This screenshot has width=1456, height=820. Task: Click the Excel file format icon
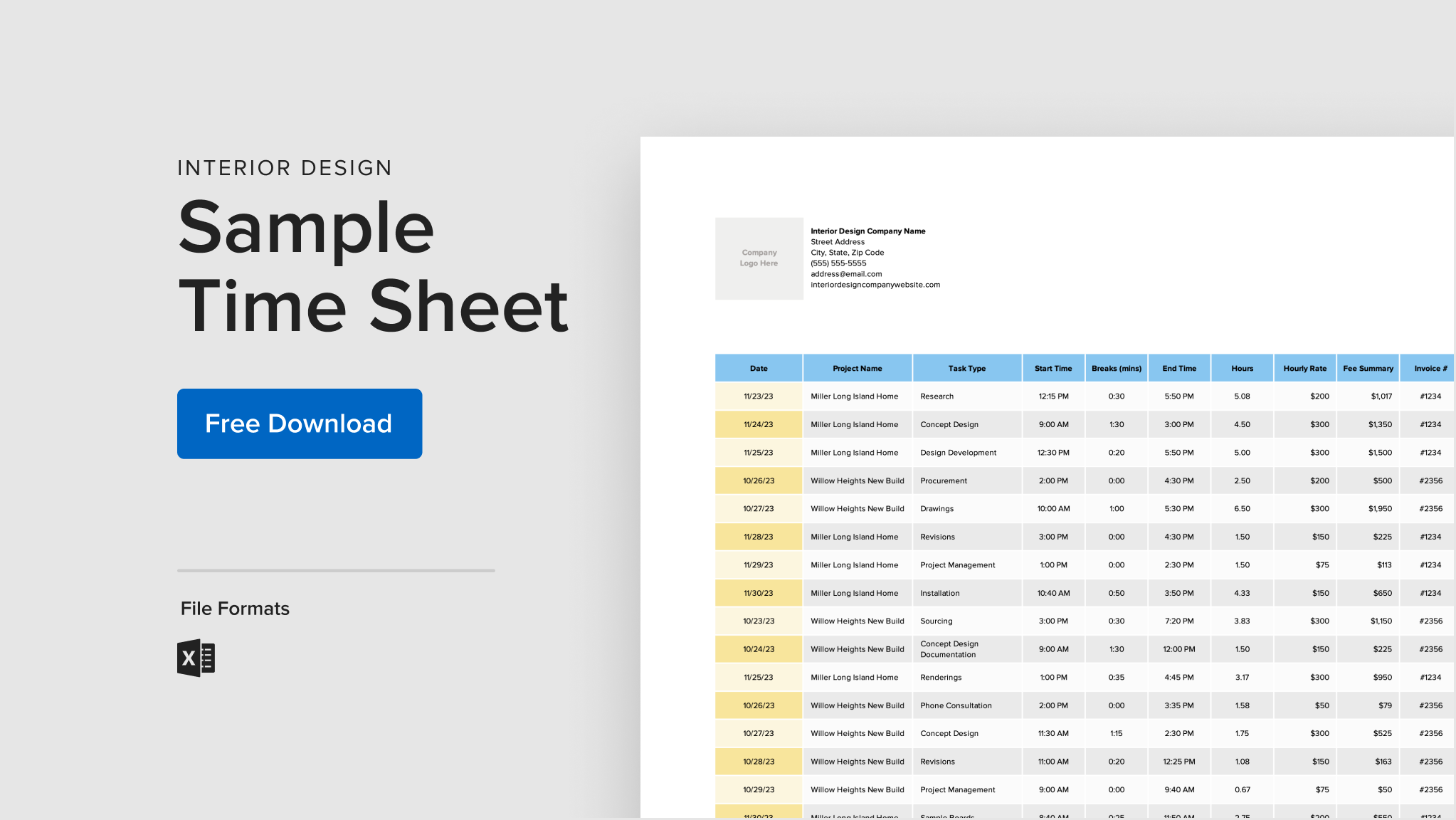(195, 656)
